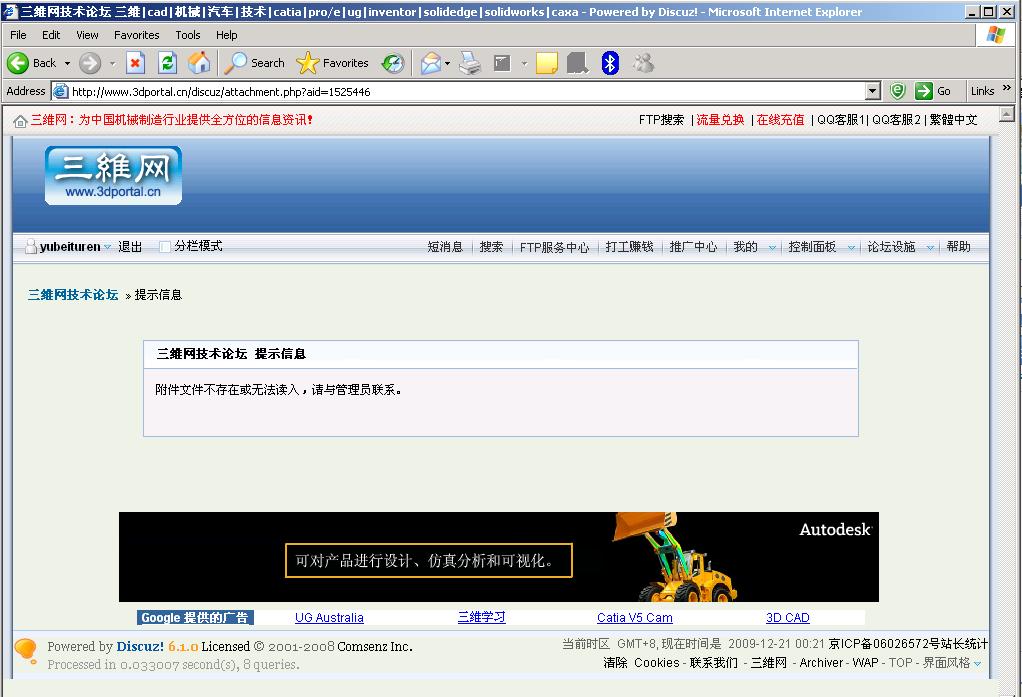Click the Research book icon
This screenshot has height=697, width=1022.
click(x=578, y=63)
